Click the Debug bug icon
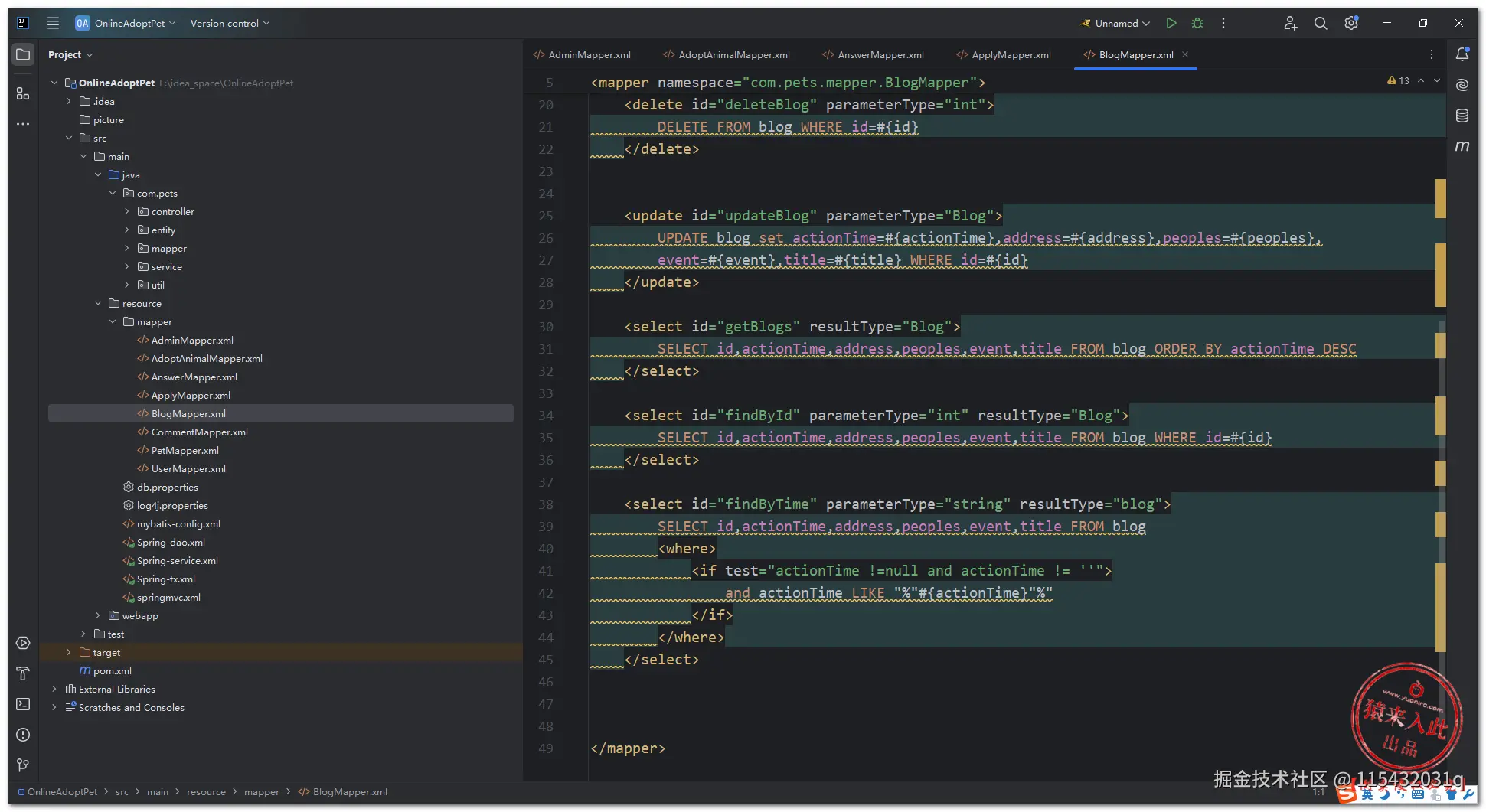This screenshot has width=1486, height=812. click(x=1197, y=23)
